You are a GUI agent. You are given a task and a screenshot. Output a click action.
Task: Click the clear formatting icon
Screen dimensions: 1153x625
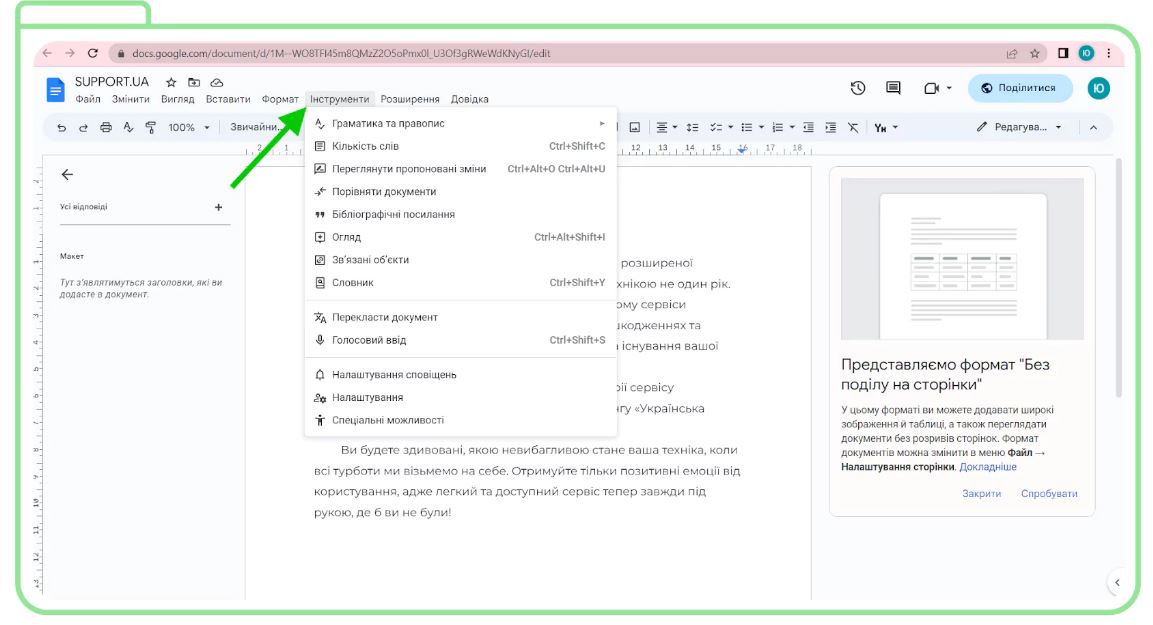pyautogui.click(x=853, y=127)
